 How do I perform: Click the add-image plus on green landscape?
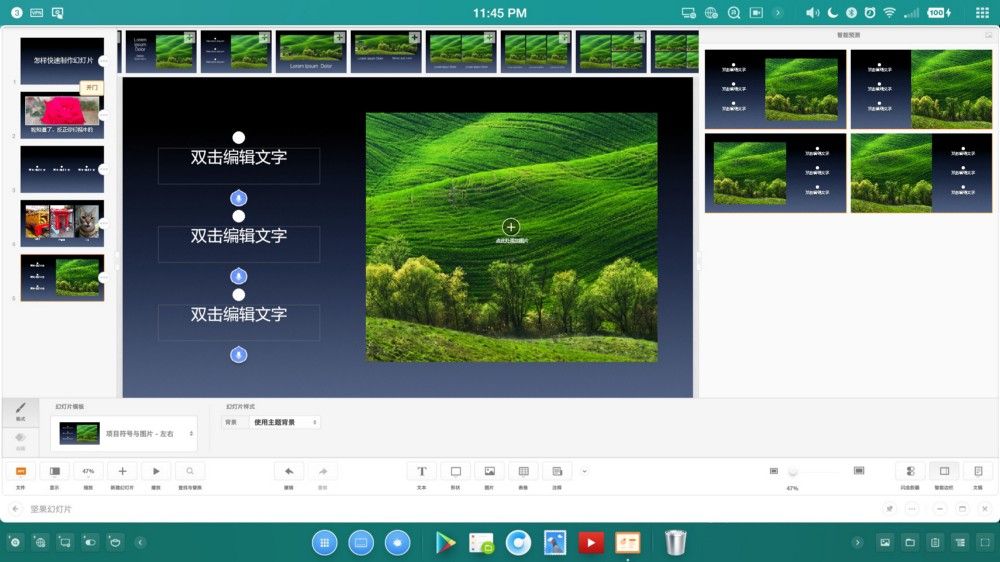(x=511, y=227)
